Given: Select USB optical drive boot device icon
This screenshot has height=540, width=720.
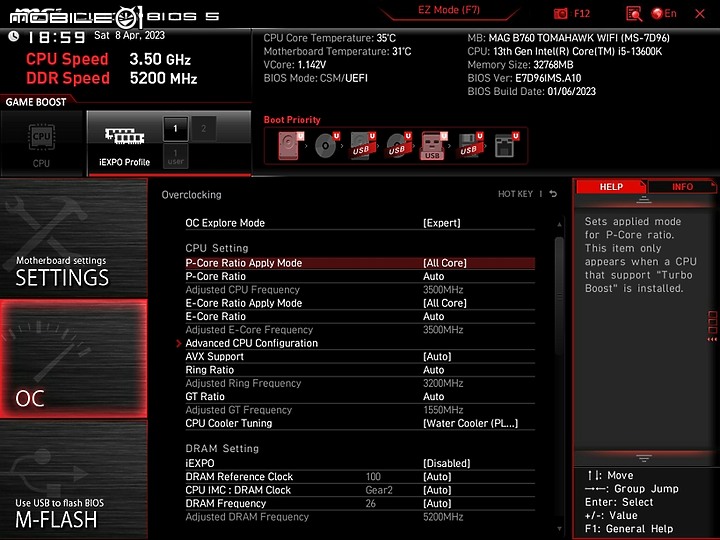Looking at the screenshot, I should coord(398,146).
